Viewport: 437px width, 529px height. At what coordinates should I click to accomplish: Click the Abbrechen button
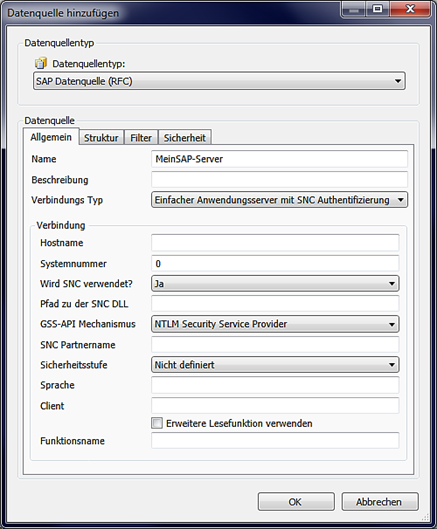(380, 502)
